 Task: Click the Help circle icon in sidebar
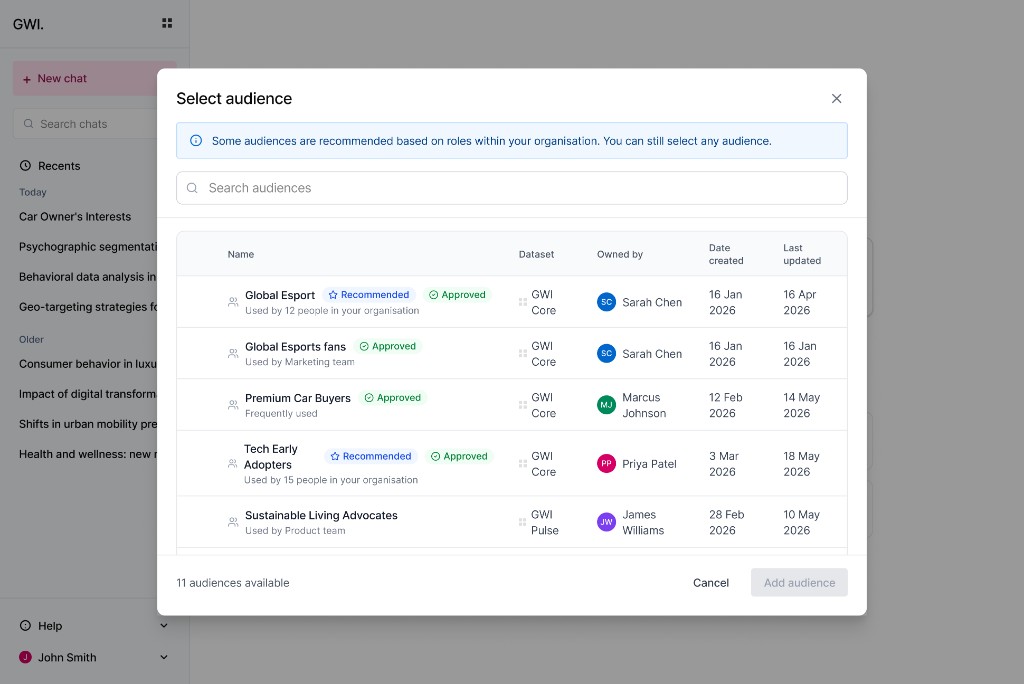click(x=25, y=625)
